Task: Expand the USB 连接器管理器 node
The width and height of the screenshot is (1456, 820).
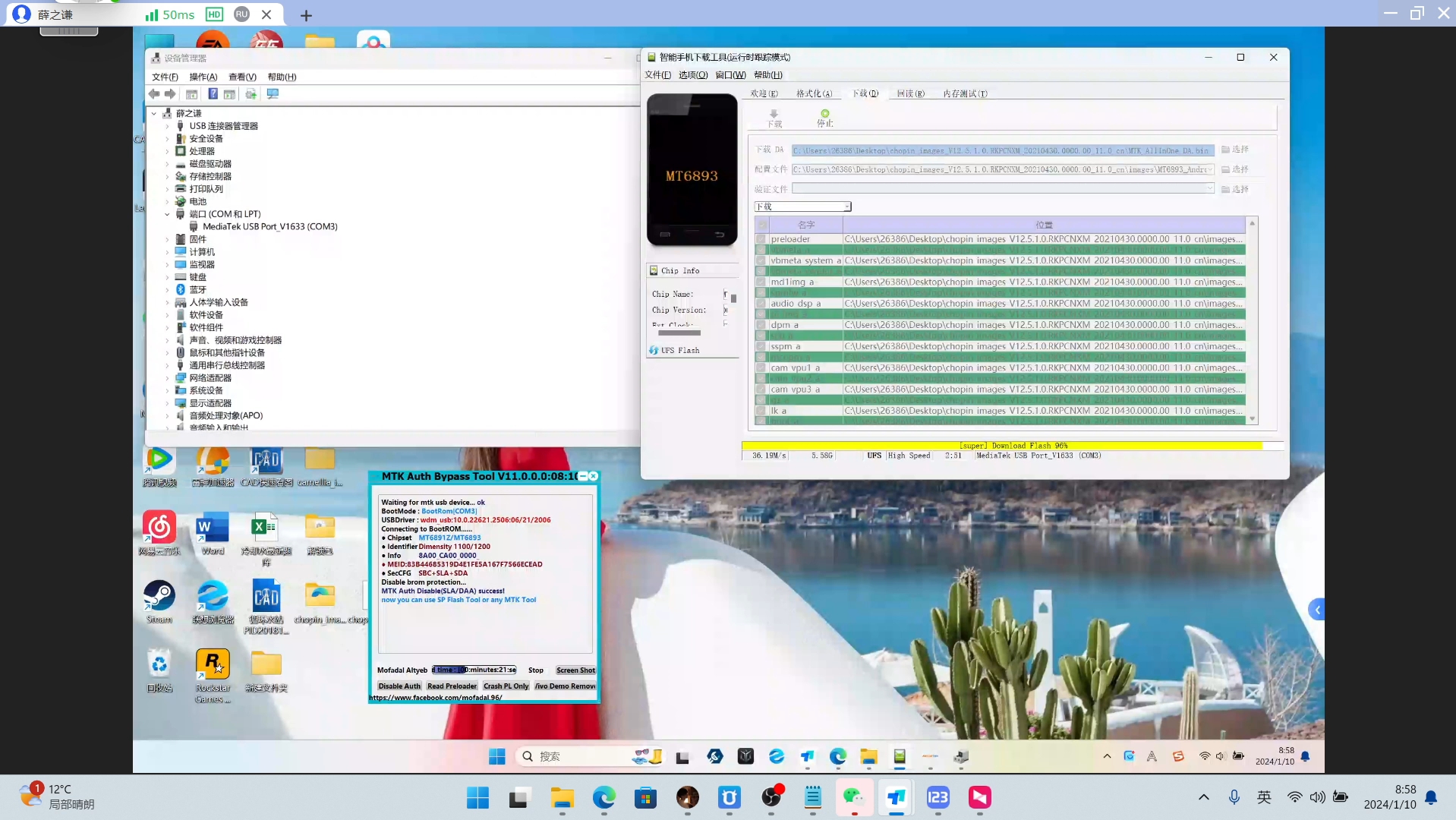Action: (168, 126)
